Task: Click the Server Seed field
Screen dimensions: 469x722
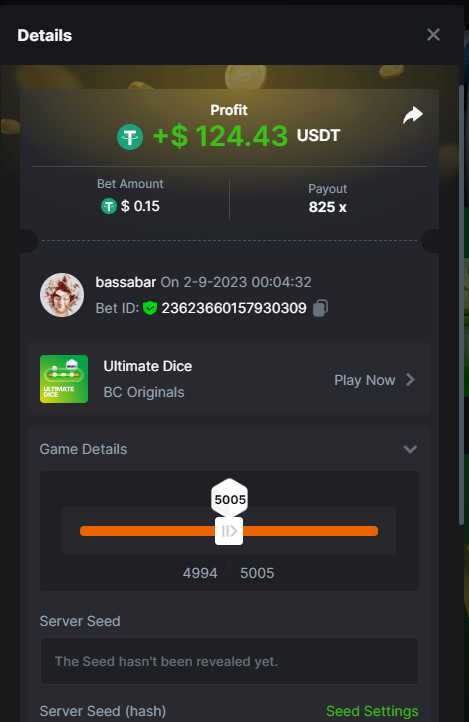Action: [229, 661]
